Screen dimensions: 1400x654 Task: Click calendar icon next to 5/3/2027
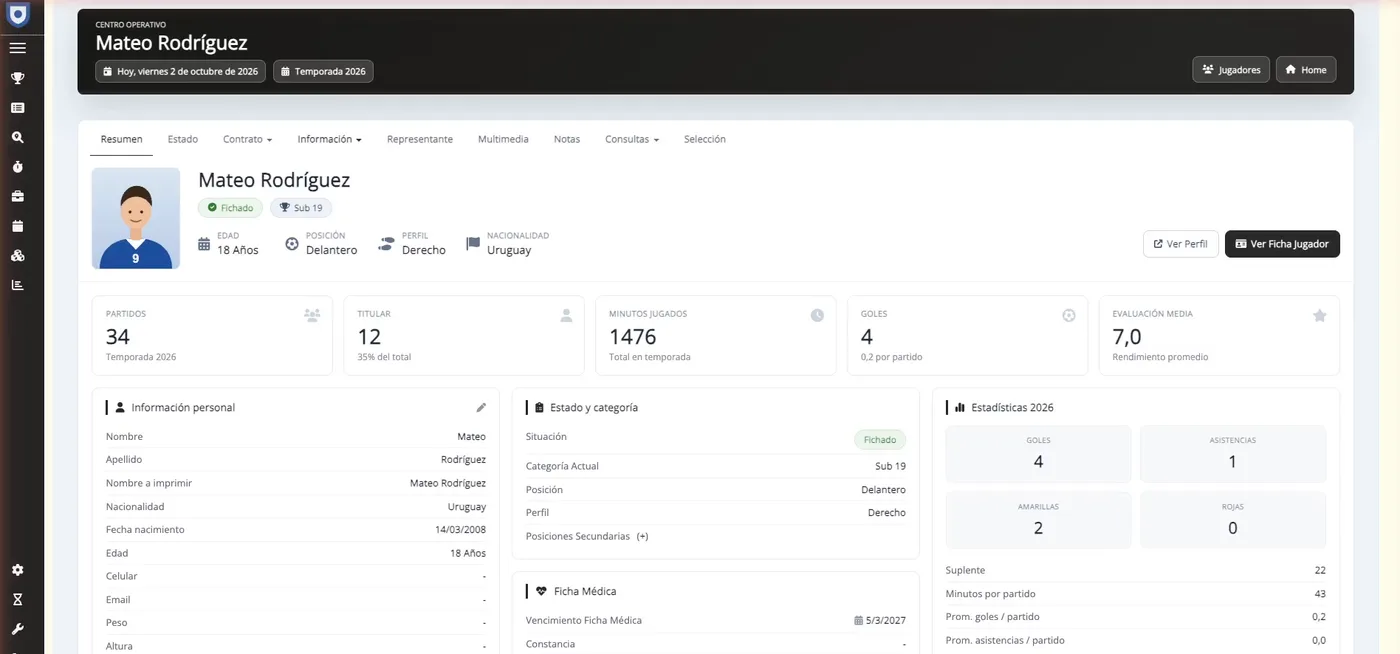coord(858,621)
